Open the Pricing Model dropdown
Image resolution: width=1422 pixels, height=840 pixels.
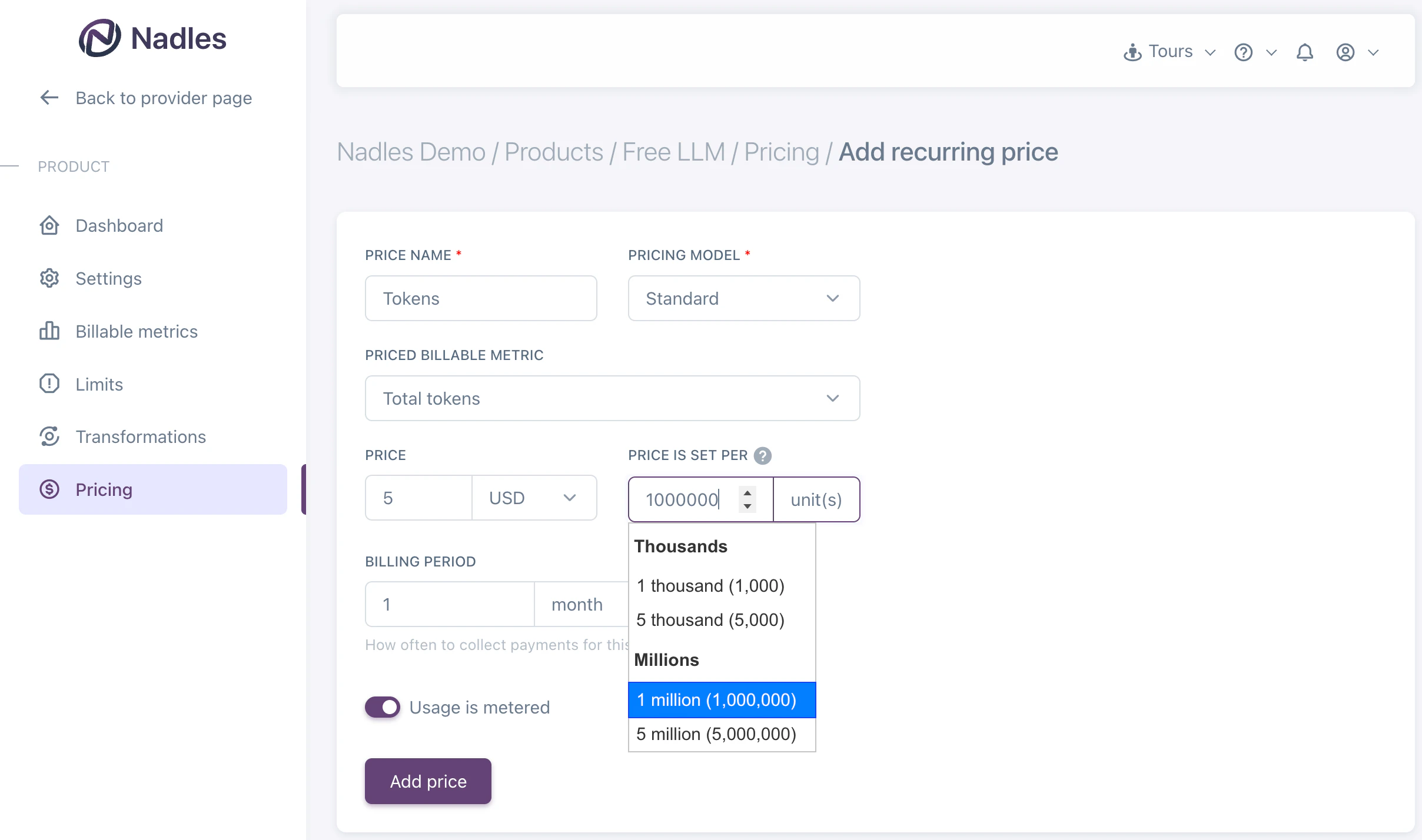pyautogui.click(x=832, y=298)
